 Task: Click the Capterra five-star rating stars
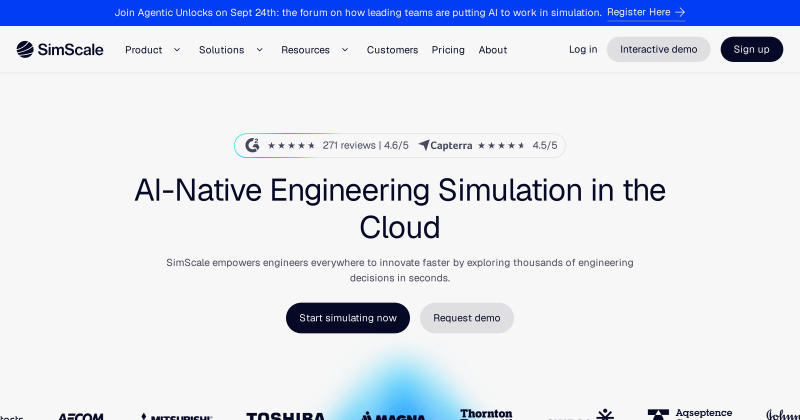click(501, 145)
